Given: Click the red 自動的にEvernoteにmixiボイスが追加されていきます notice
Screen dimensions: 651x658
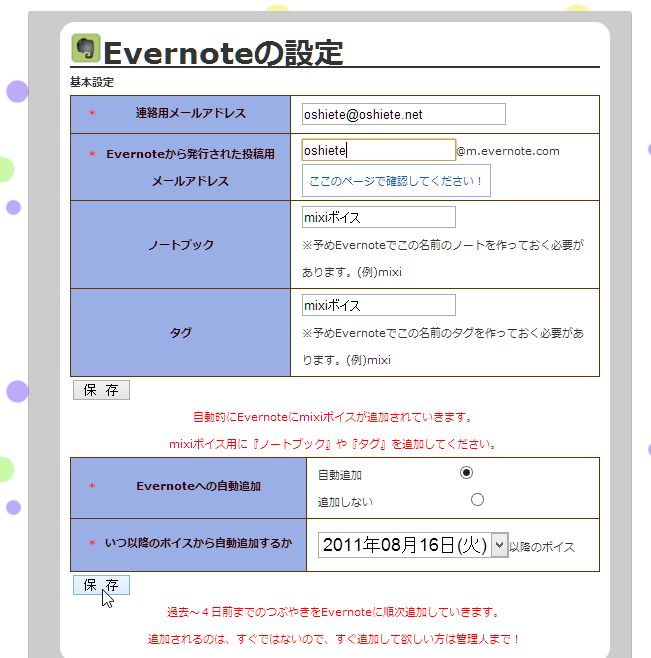Looking at the screenshot, I should [x=333, y=417].
